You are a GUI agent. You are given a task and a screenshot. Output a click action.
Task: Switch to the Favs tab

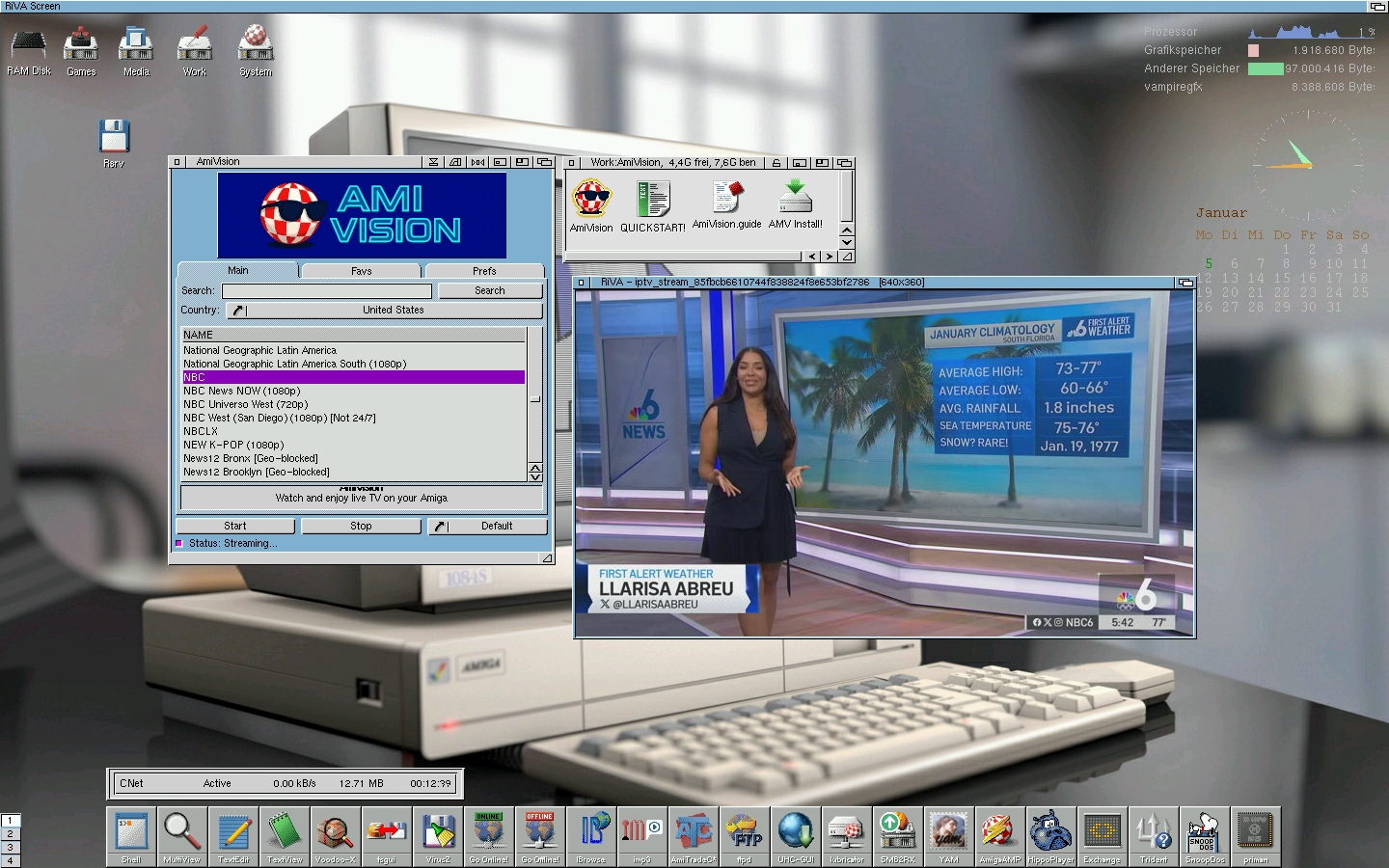pos(362,271)
